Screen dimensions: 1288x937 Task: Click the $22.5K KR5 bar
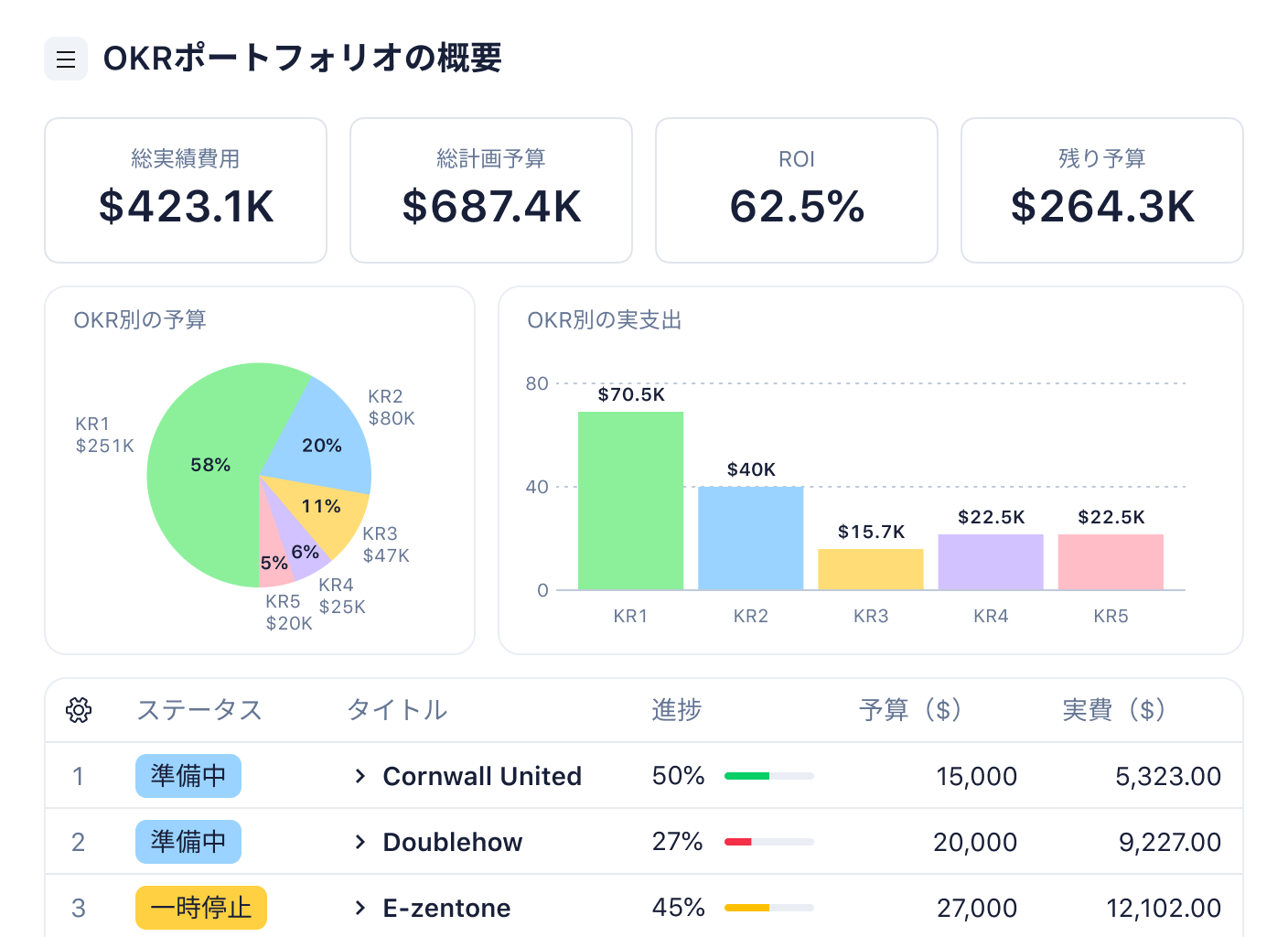click(1110, 563)
